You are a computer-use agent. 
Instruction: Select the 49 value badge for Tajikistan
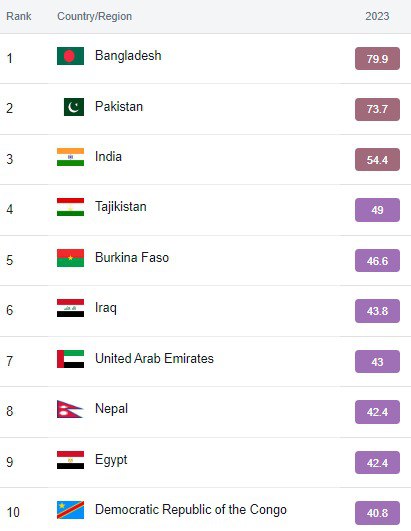click(x=377, y=210)
